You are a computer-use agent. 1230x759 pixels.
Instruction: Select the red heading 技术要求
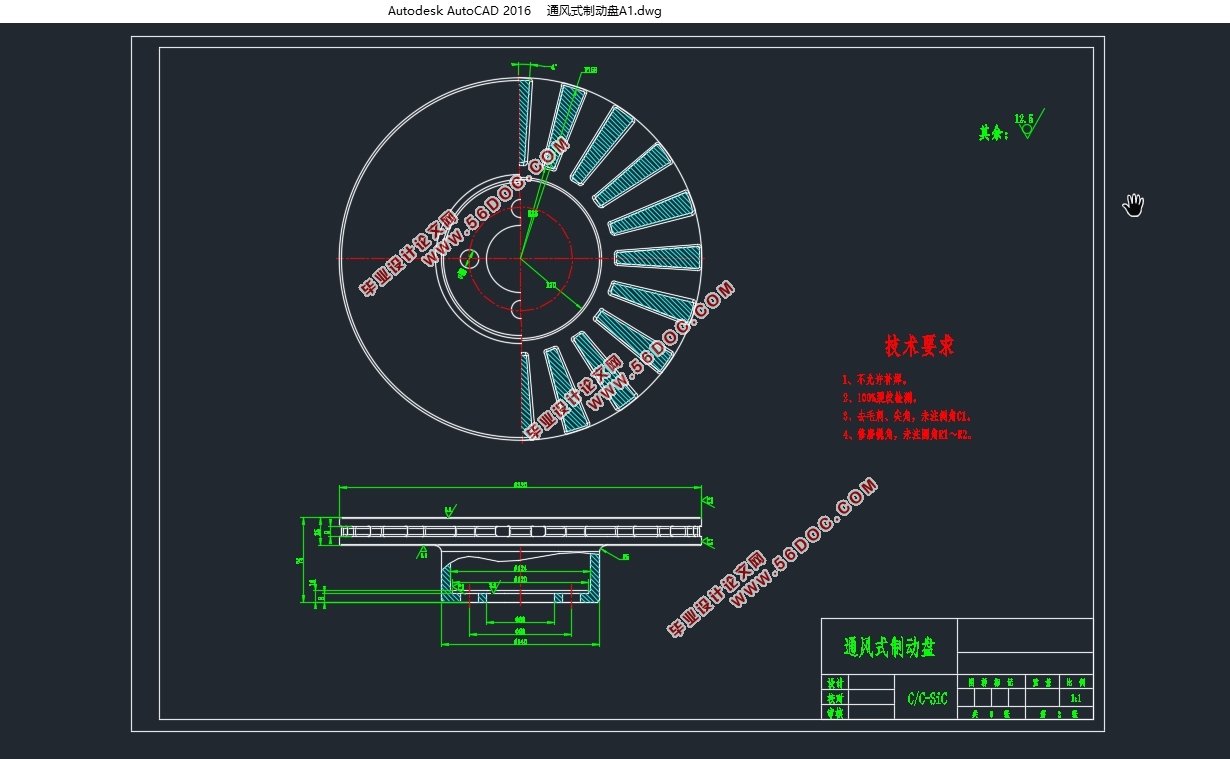tap(920, 346)
